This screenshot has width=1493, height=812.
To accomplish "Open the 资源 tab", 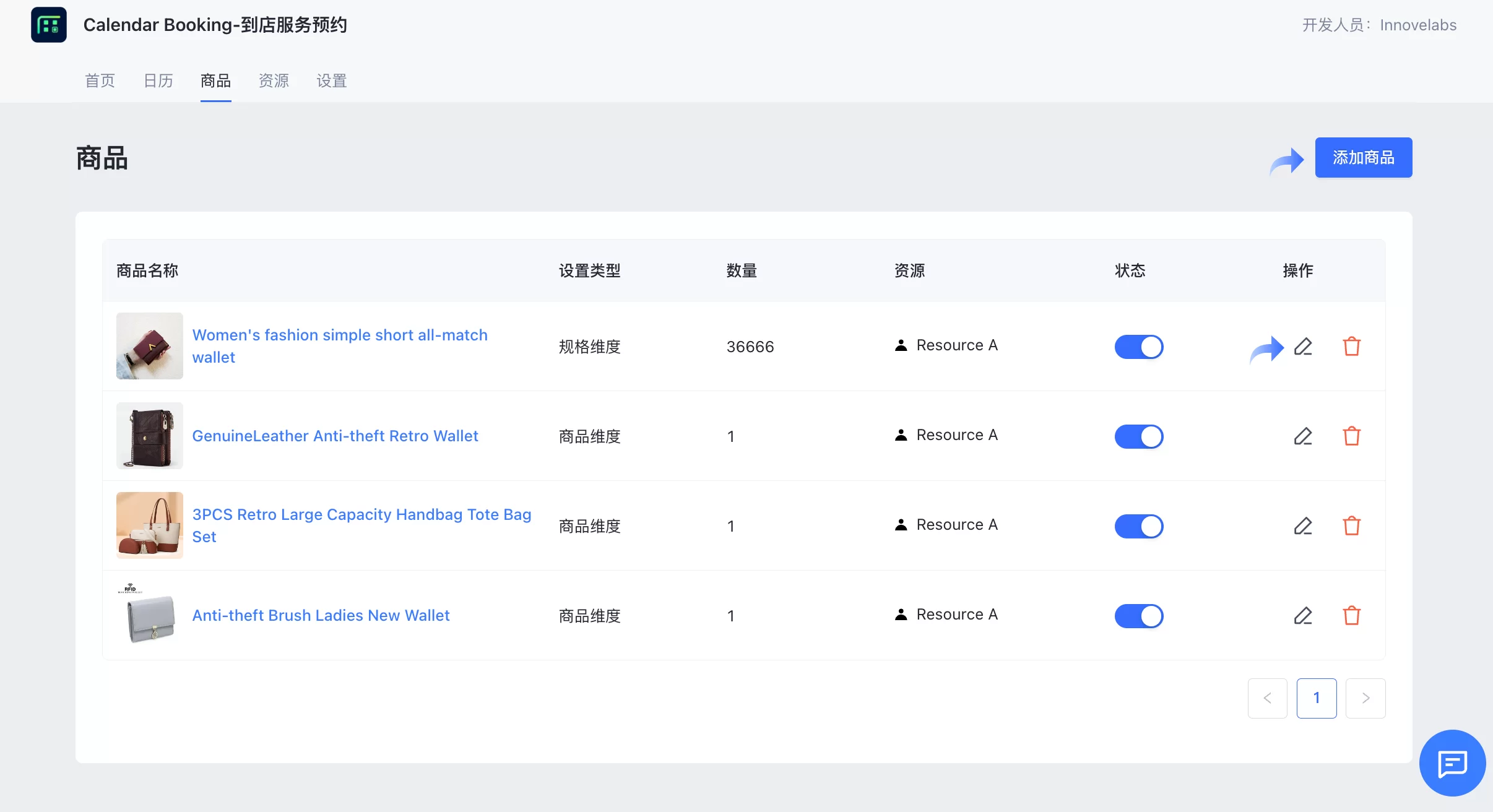I will [274, 80].
